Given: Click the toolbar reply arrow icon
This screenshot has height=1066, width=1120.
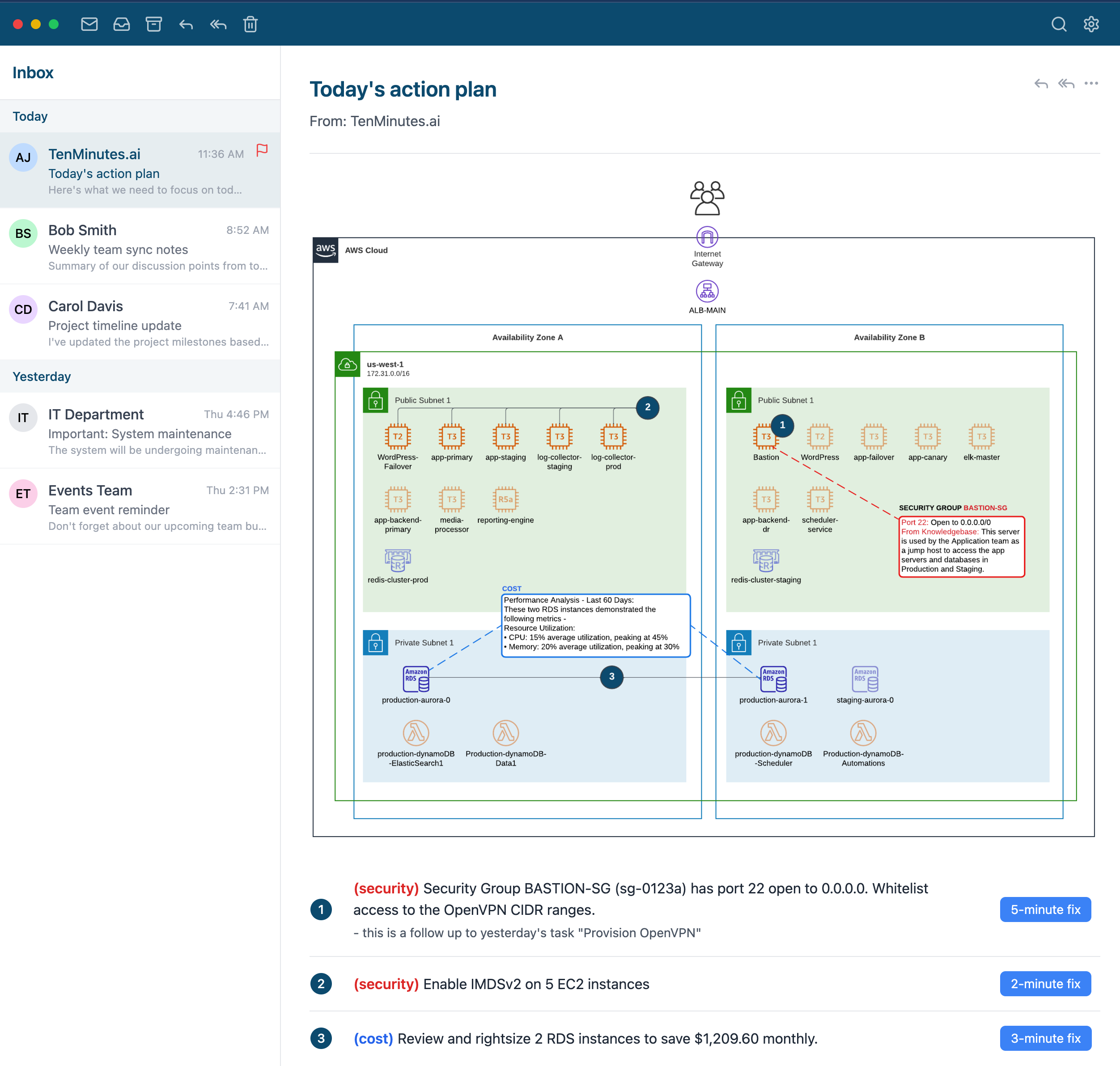Looking at the screenshot, I should [x=186, y=25].
